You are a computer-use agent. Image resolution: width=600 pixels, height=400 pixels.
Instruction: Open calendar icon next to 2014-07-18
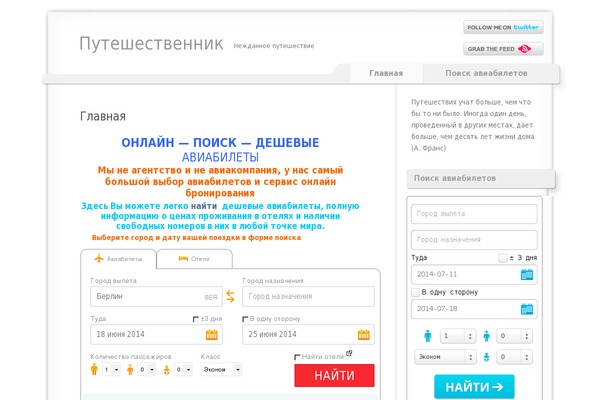click(527, 309)
